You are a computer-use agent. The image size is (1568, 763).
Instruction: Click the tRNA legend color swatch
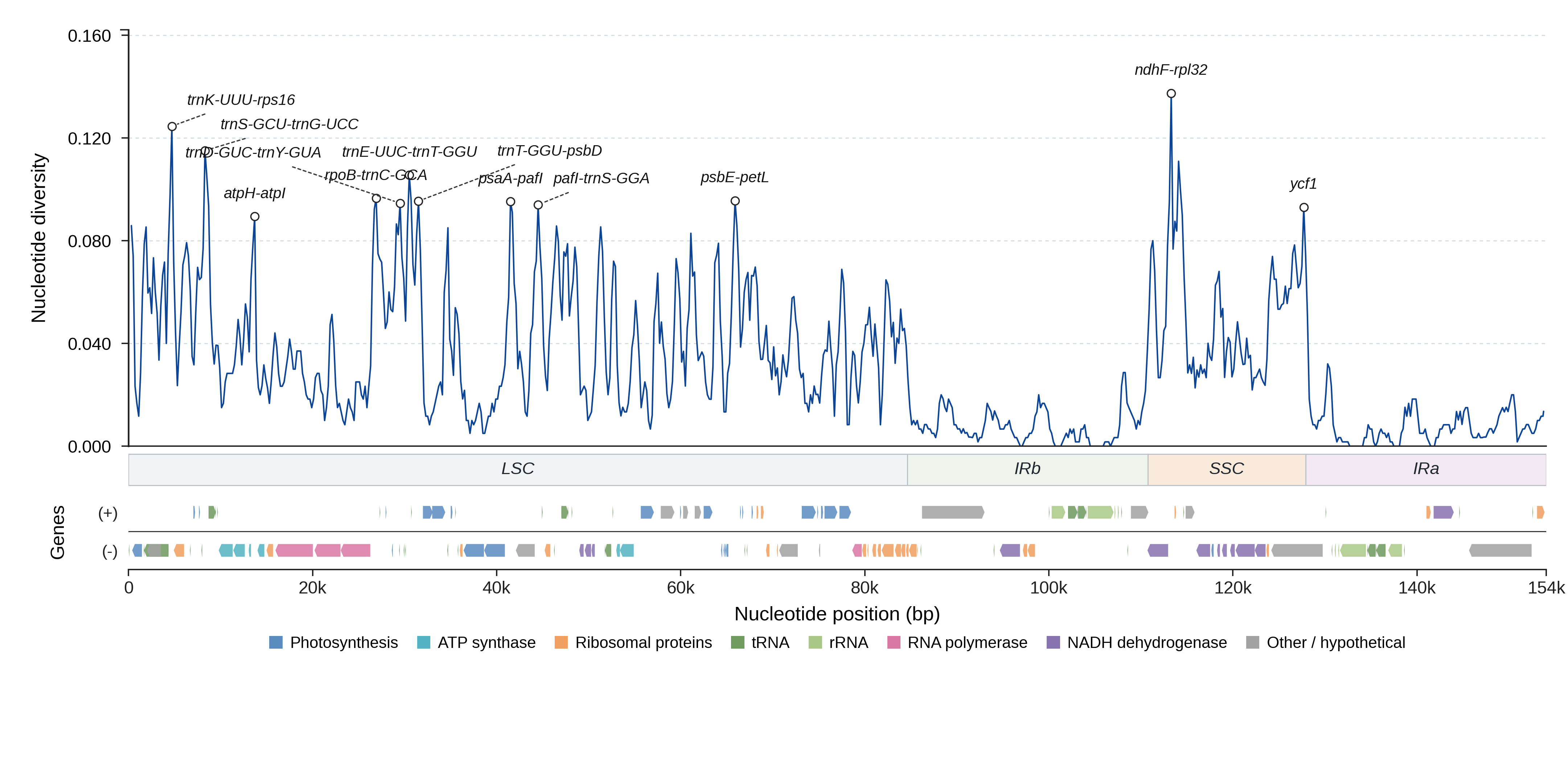[x=738, y=642]
